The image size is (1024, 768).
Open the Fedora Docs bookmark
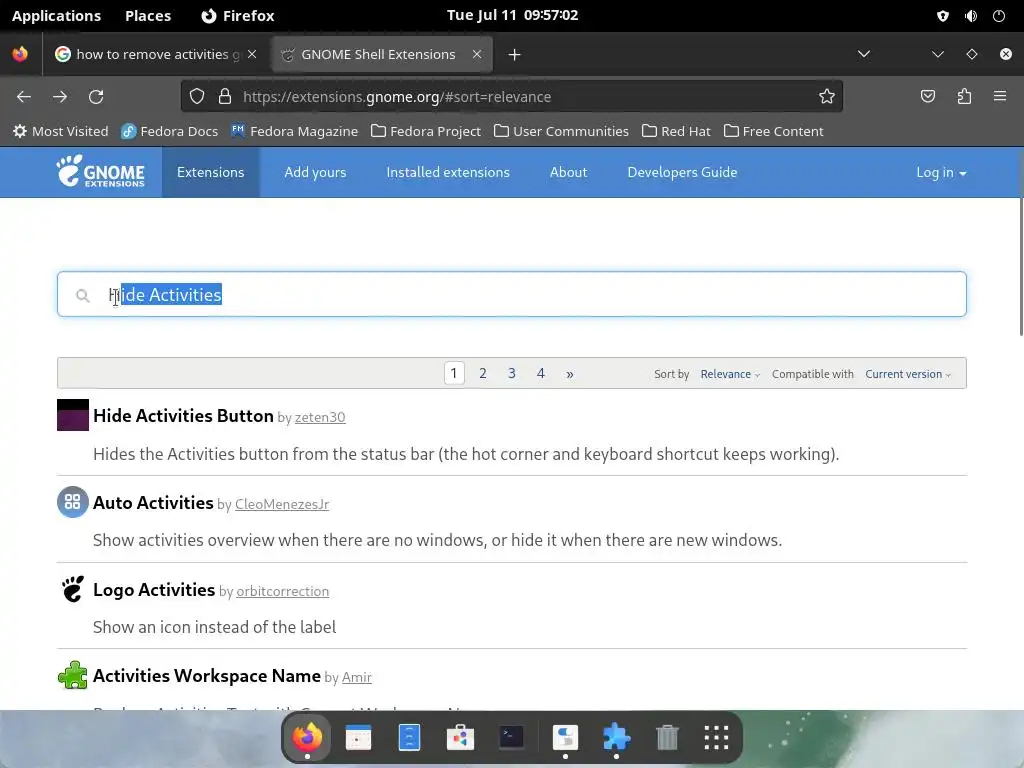pyautogui.click(x=170, y=131)
